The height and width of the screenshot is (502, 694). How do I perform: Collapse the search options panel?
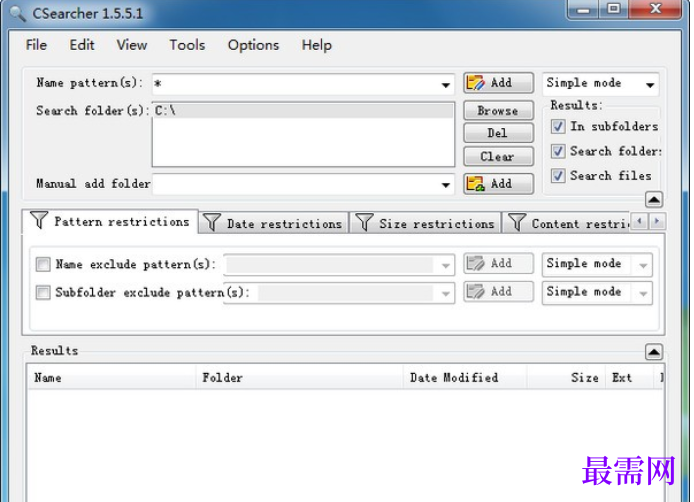click(x=654, y=200)
